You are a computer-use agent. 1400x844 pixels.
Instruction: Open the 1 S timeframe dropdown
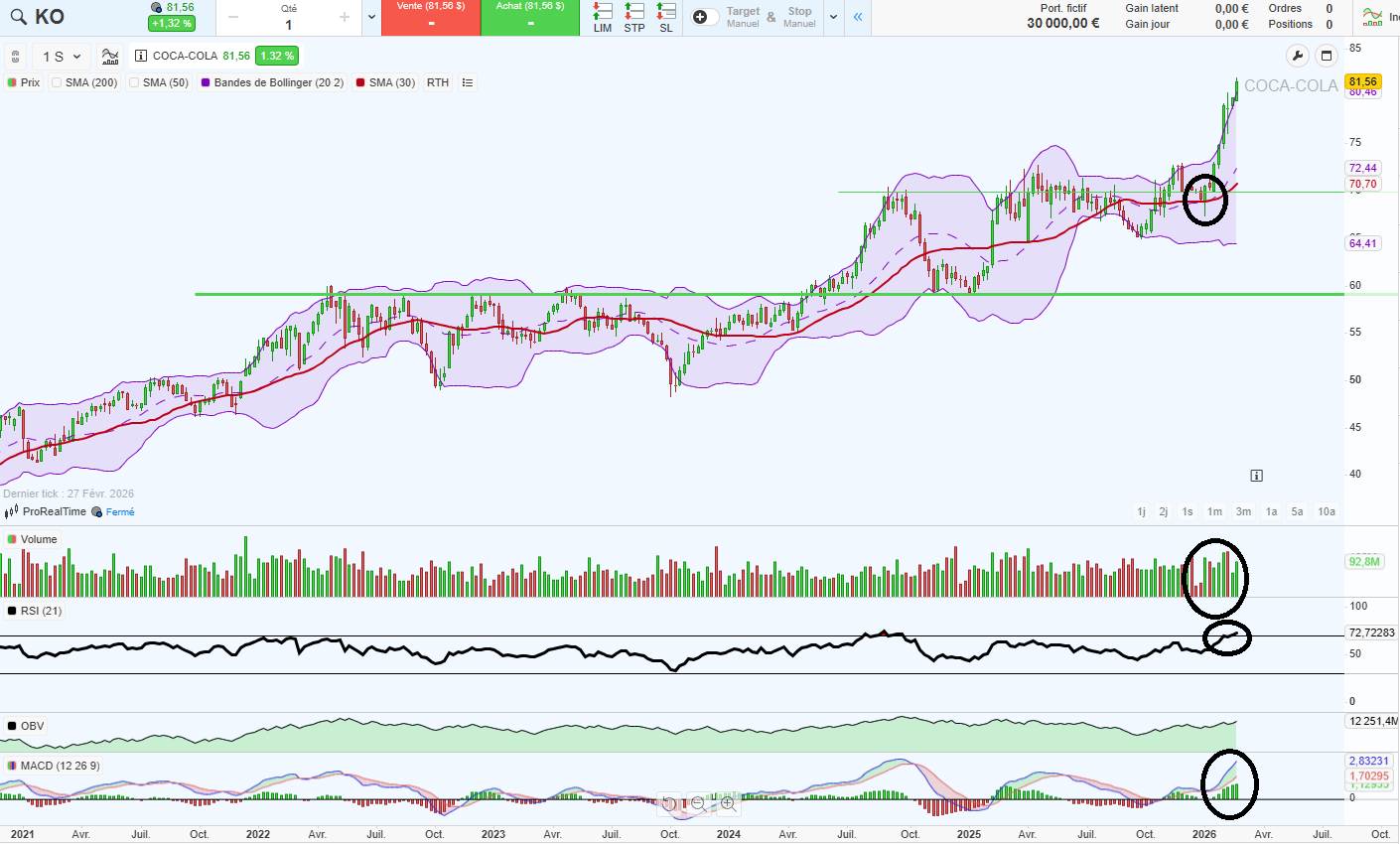click(62, 57)
